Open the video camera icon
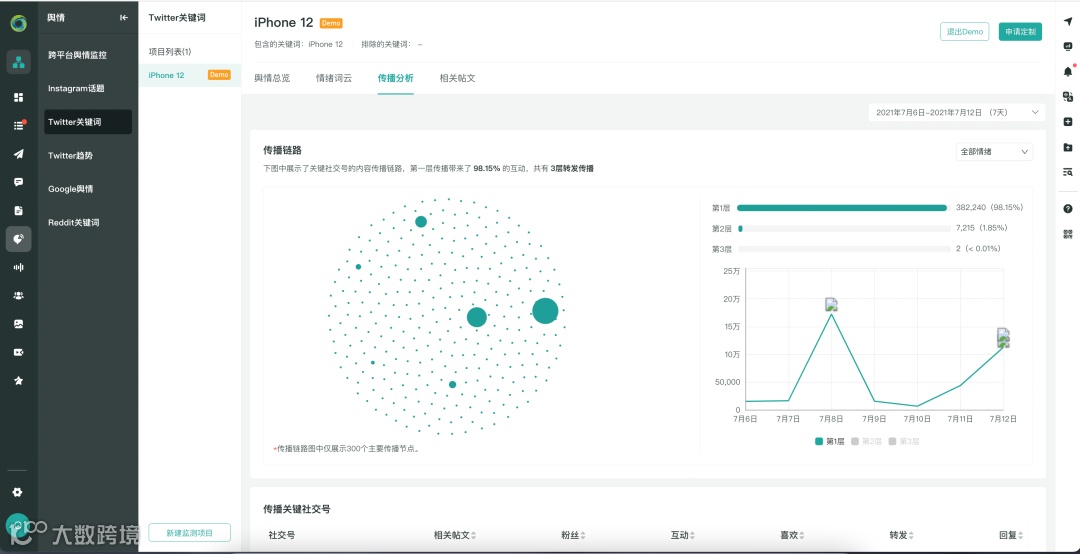This screenshot has width=1080, height=554. pos(19,352)
